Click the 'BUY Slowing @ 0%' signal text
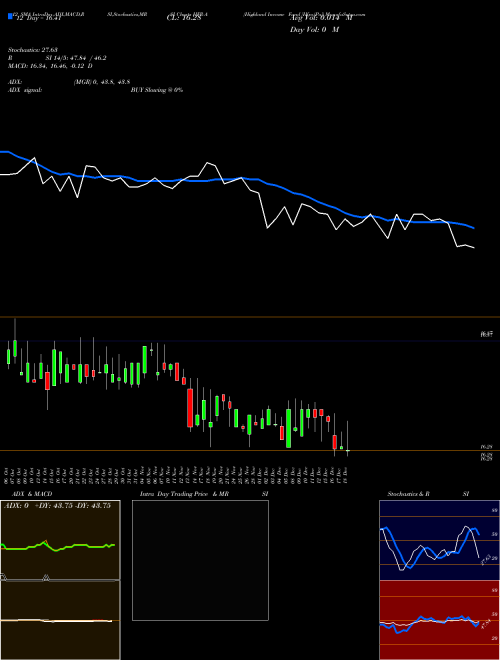 pyautogui.click(x=157, y=90)
